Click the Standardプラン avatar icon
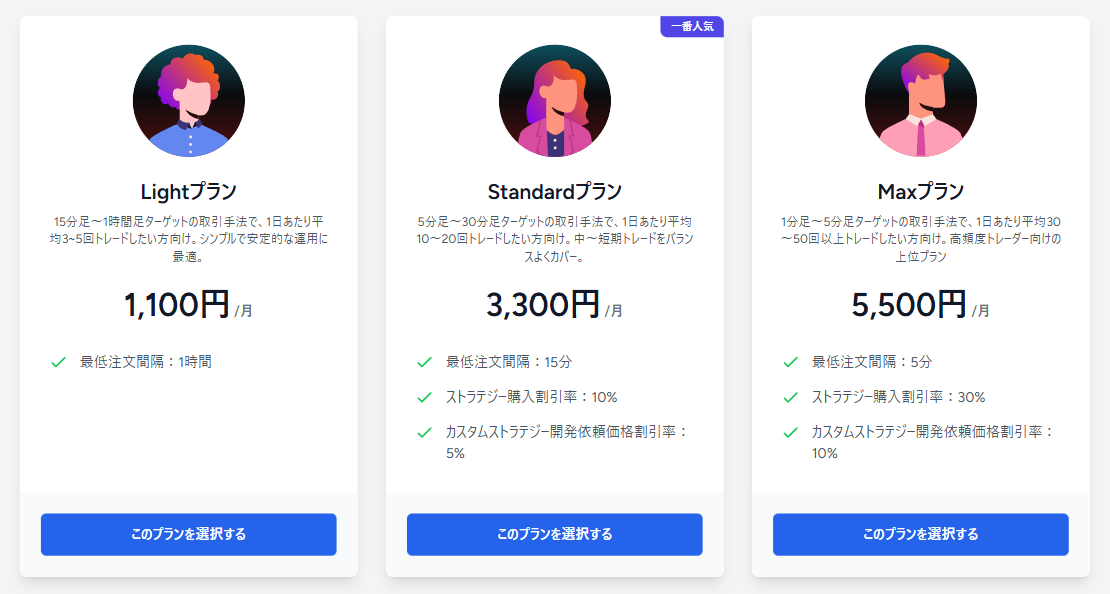 pyautogui.click(x=554, y=100)
